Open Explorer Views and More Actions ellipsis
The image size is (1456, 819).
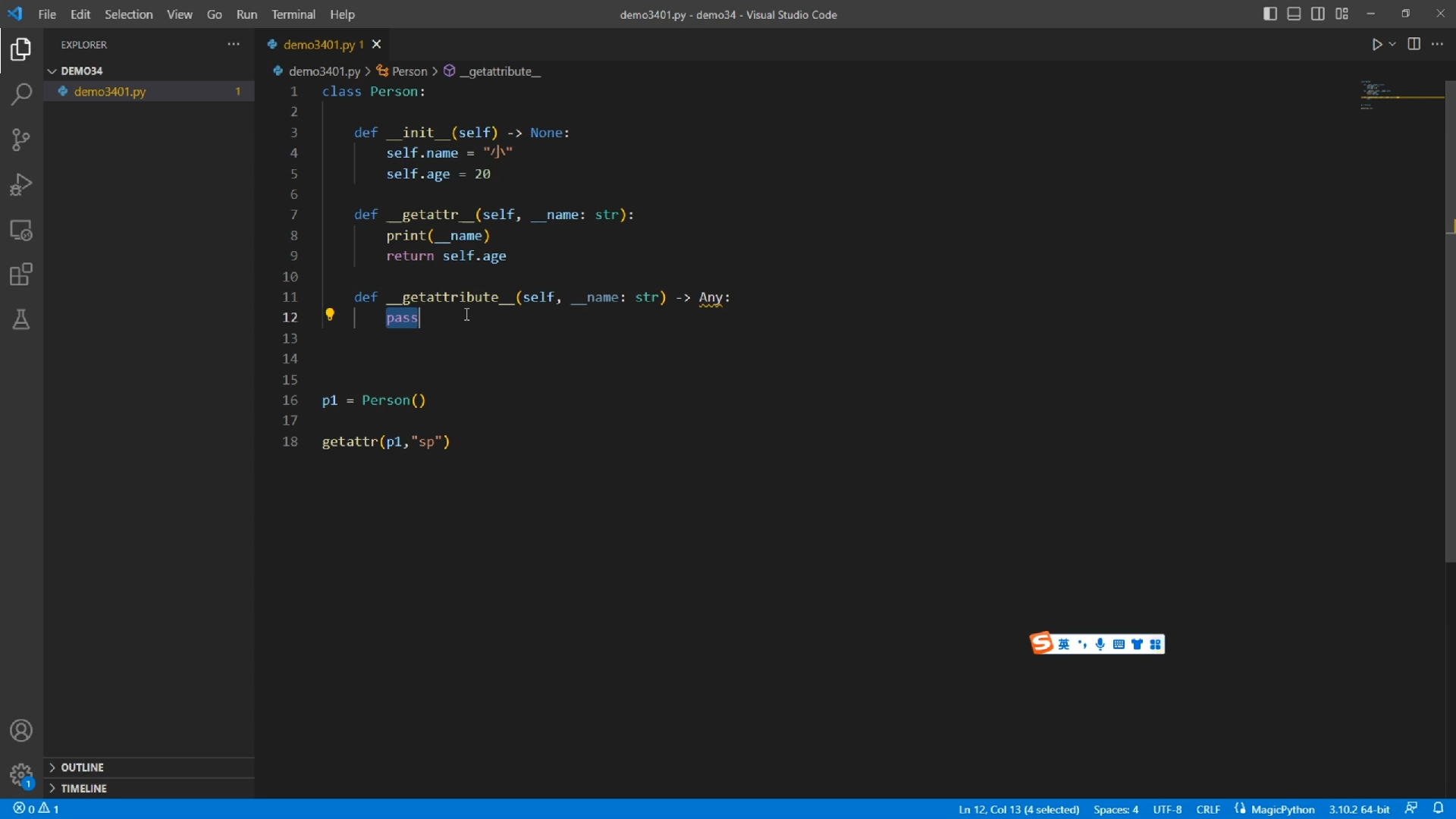234,44
